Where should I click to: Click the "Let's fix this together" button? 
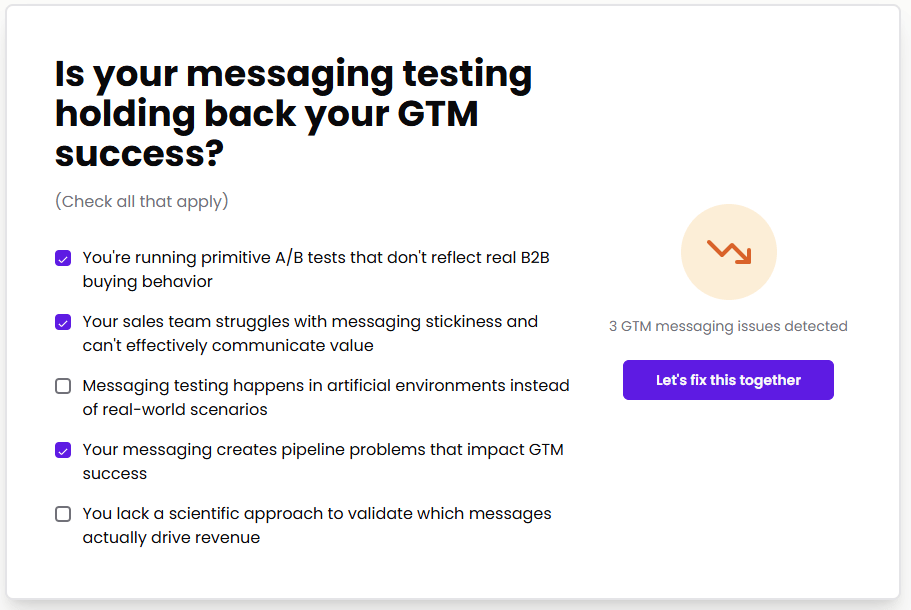point(728,380)
